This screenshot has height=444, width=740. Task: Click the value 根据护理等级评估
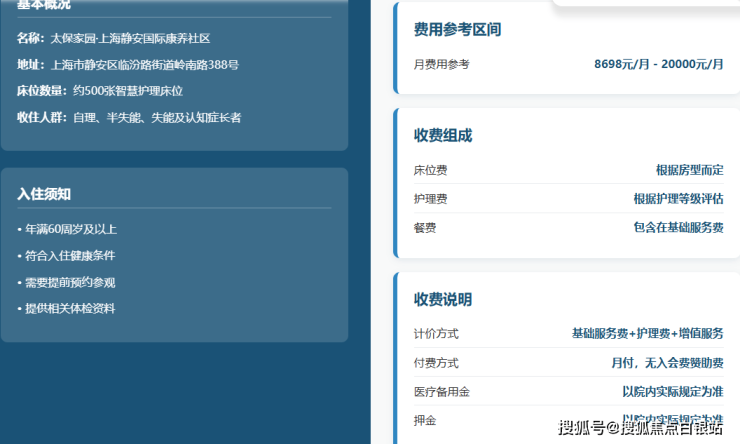coord(678,199)
